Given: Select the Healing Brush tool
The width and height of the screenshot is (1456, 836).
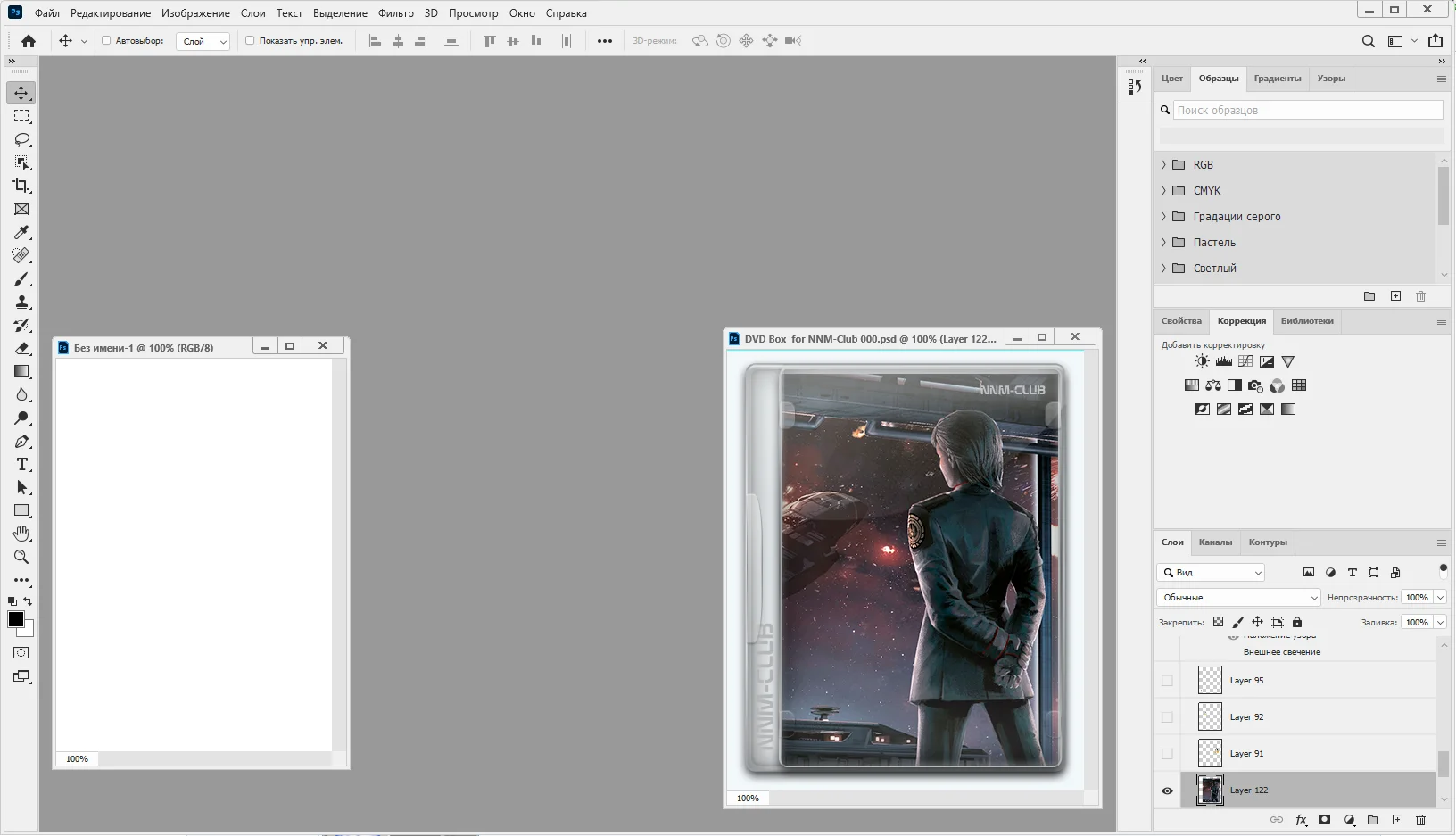Looking at the screenshot, I should [21, 256].
